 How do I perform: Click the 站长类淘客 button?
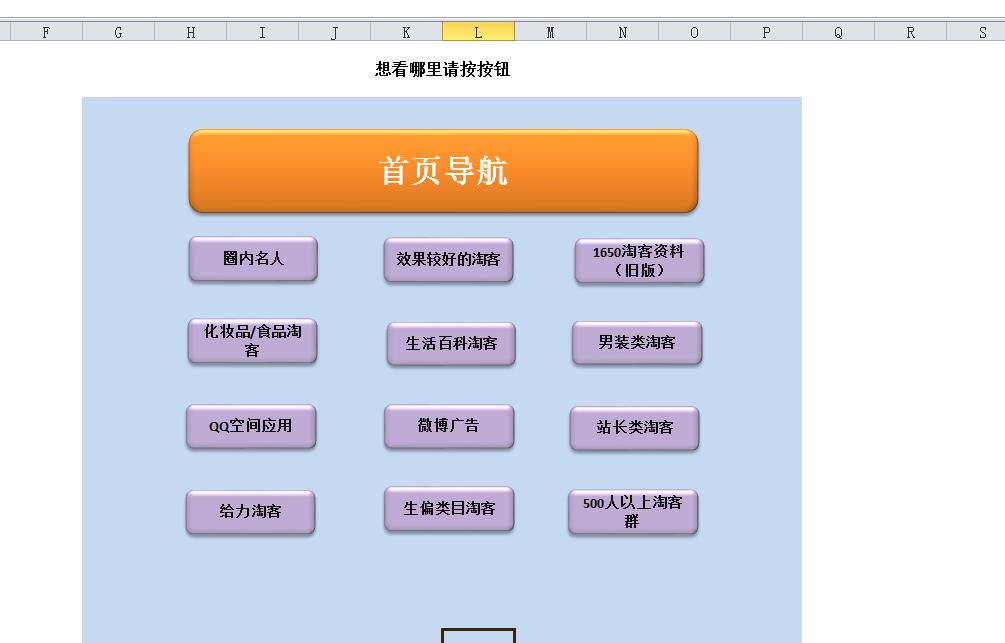[634, 428]
